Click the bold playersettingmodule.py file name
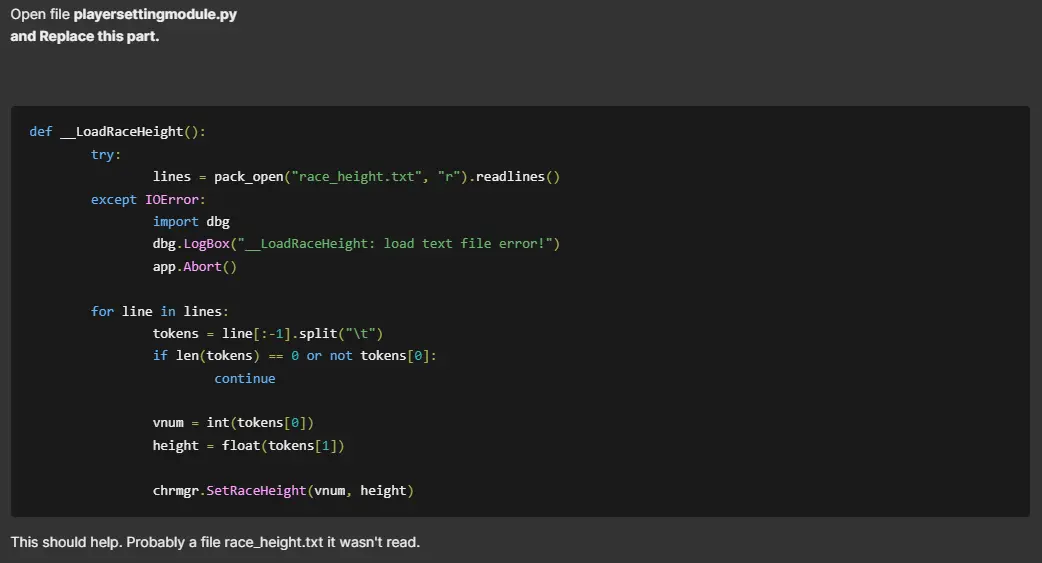This screenshot has width=1042, height=563. (x=155, y=15)
